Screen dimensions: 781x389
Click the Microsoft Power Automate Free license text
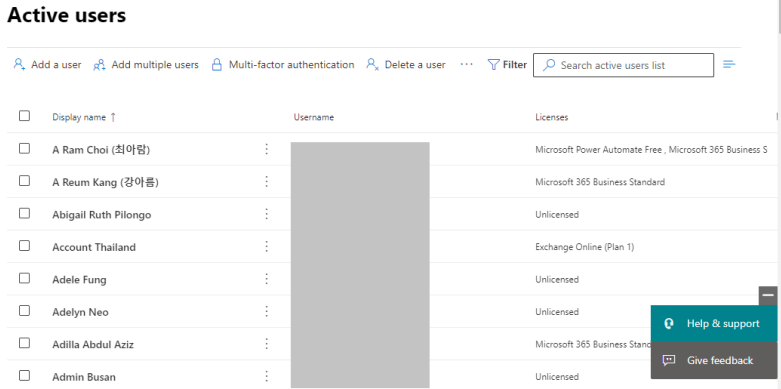click(x=598, y=149)
